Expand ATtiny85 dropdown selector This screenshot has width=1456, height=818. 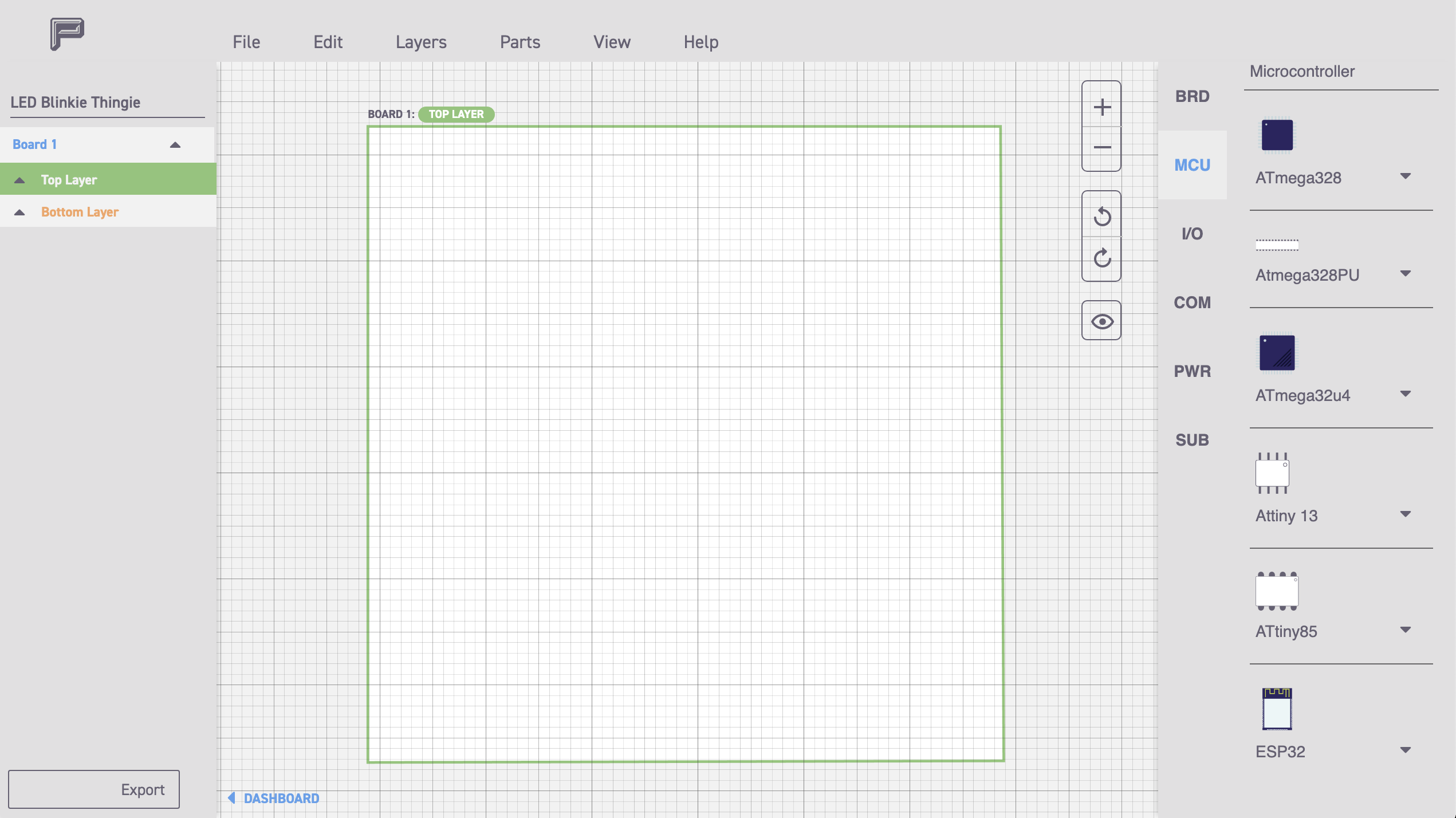pos(1407,631)
